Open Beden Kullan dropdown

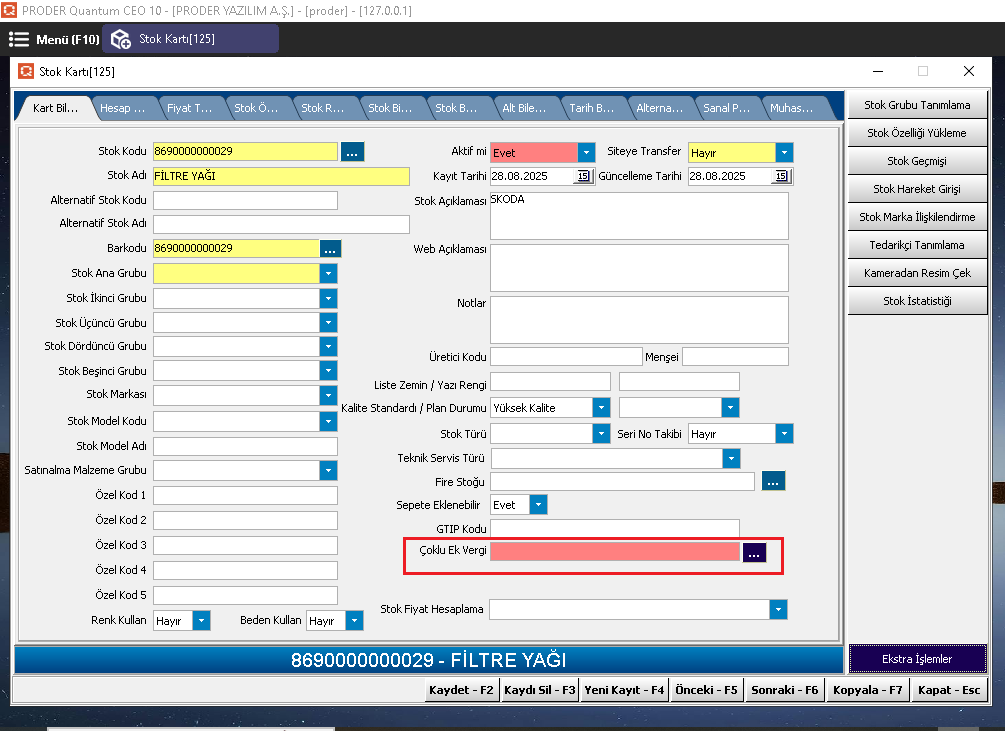(354, 620)
